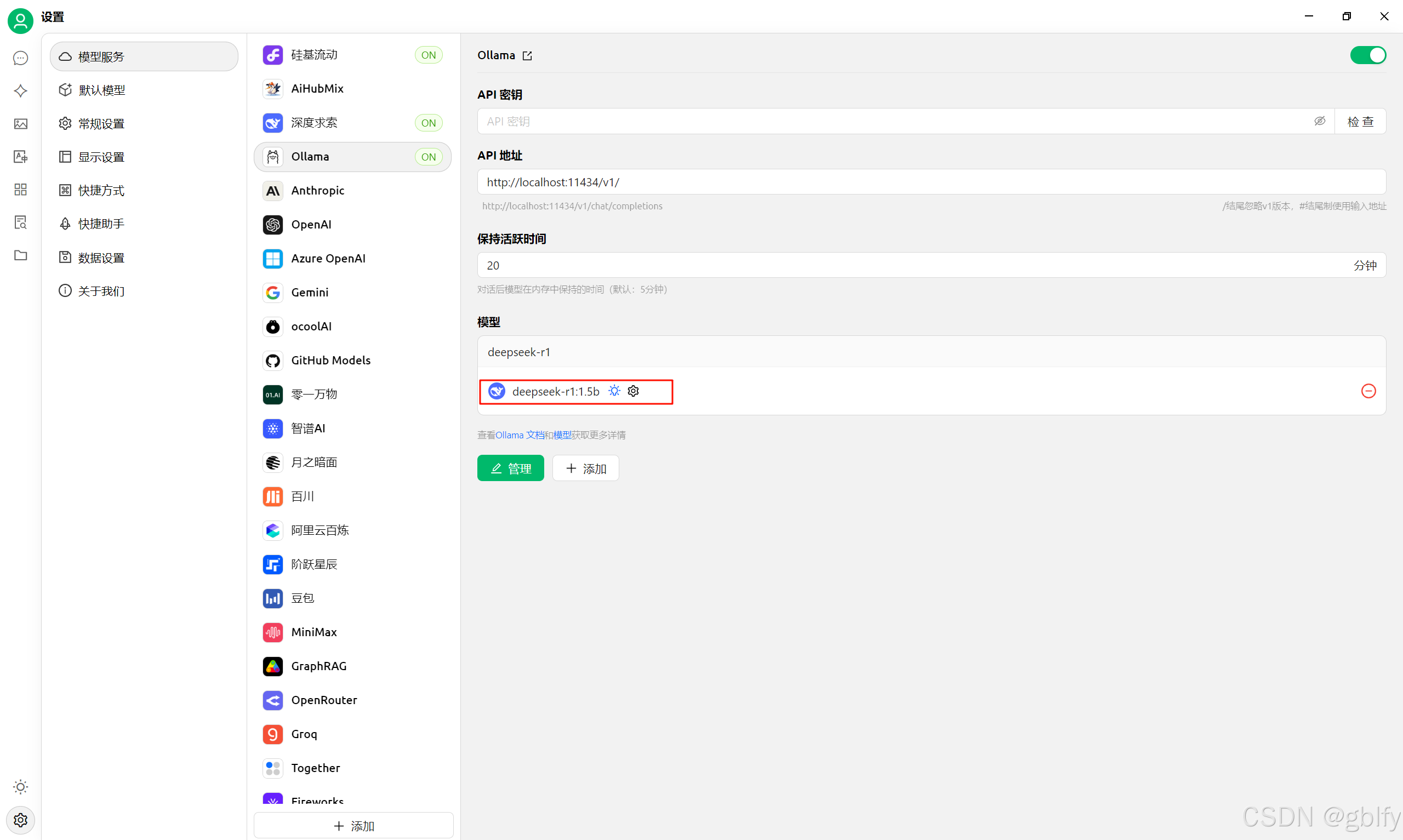The width and height of the screenshot is (1403, 840).
Task: Open the files folder sidebar icon
Action: coord(20,255)
